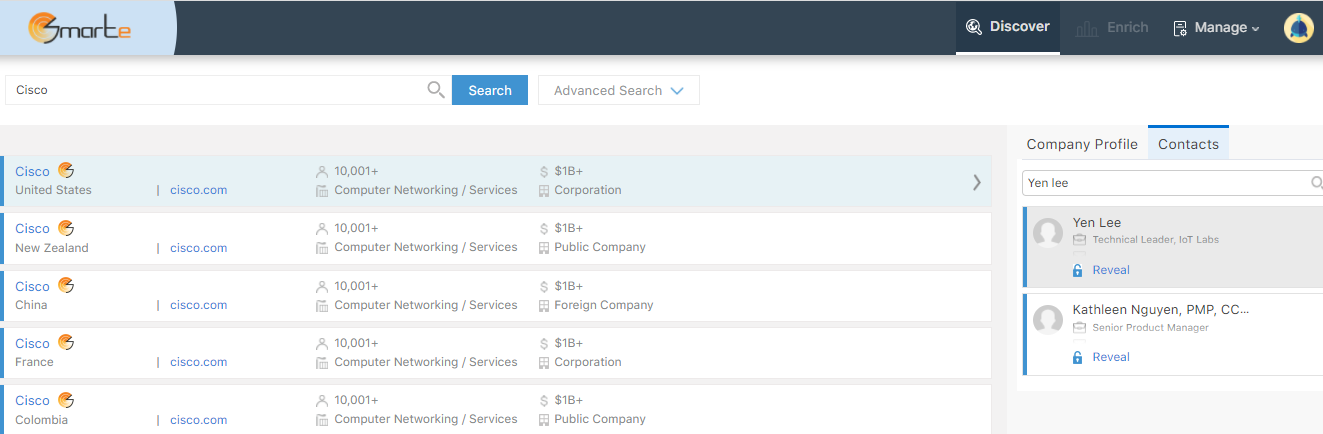Click the SMARTe logo
Viewport: 1323px width, 434px height.
click(80, 27)
